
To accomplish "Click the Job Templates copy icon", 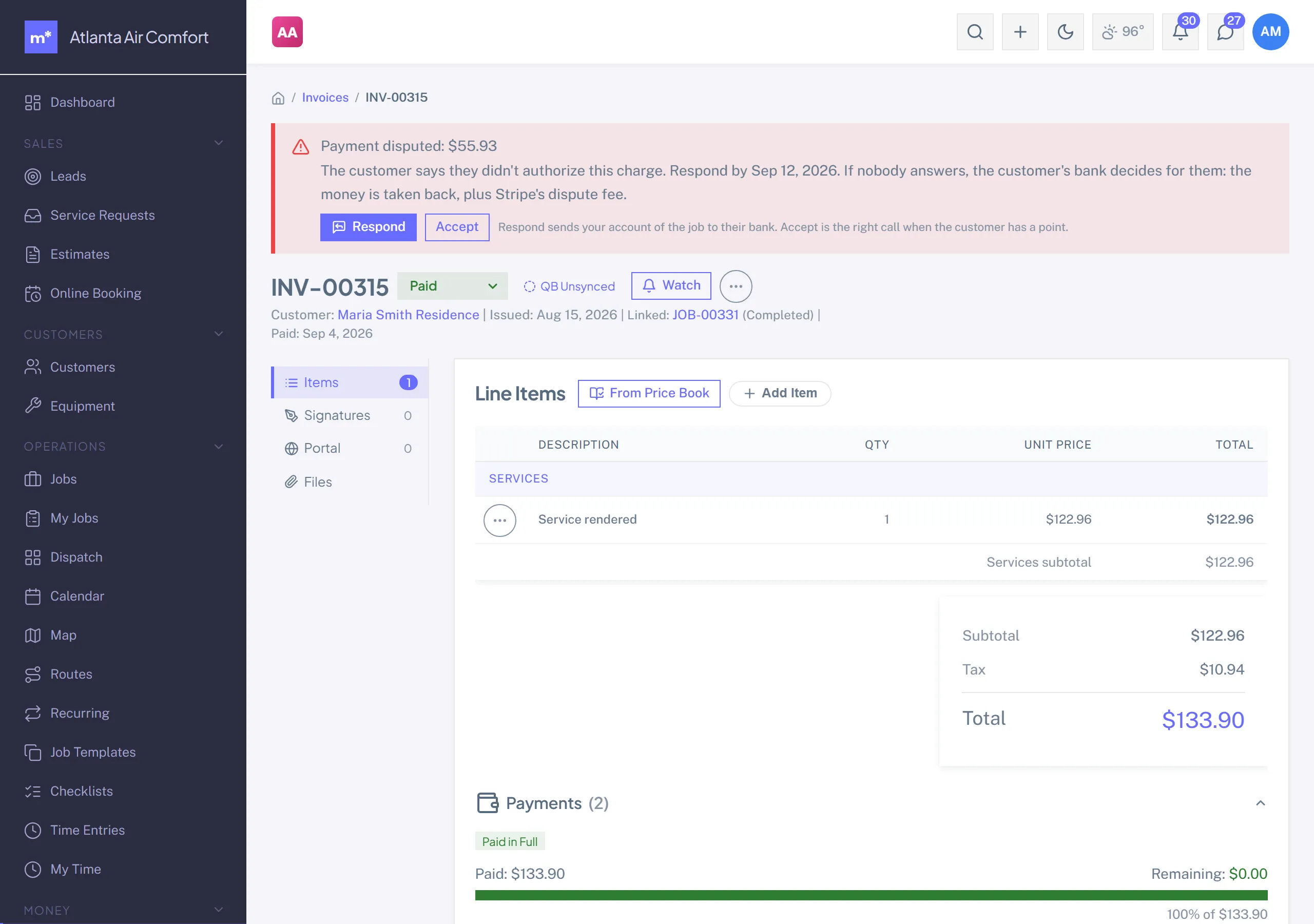I will click(x=33, y=752).
